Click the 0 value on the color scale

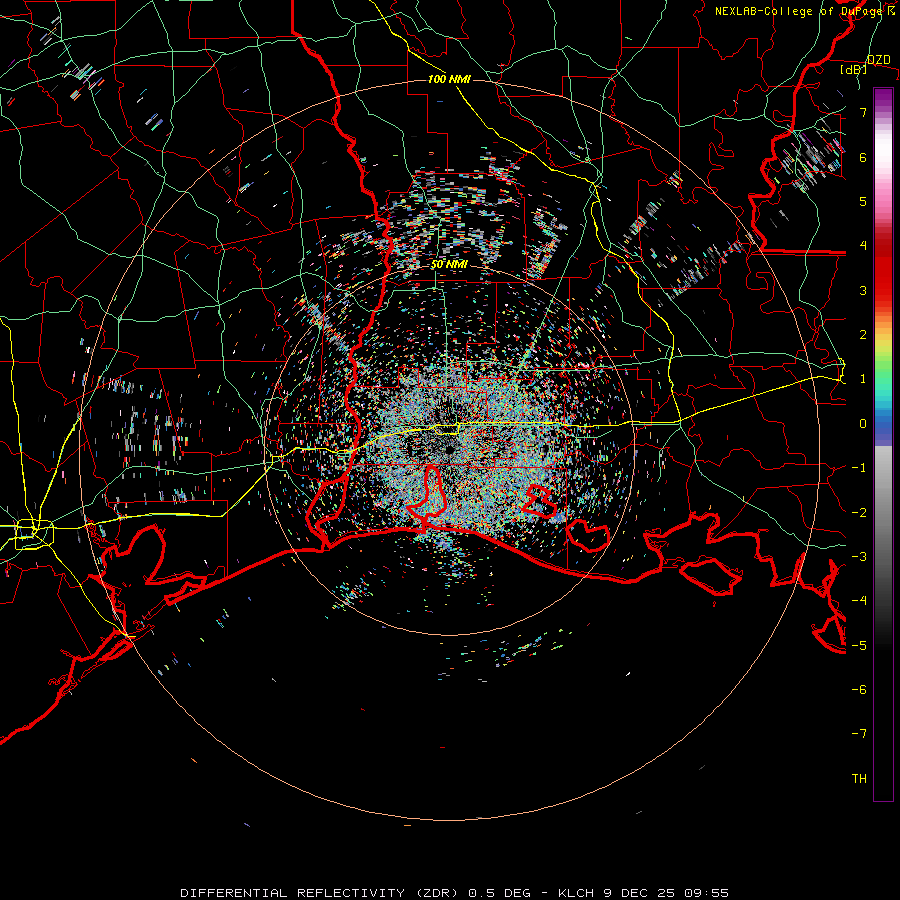pyautogui.click(x=863, y=424)
